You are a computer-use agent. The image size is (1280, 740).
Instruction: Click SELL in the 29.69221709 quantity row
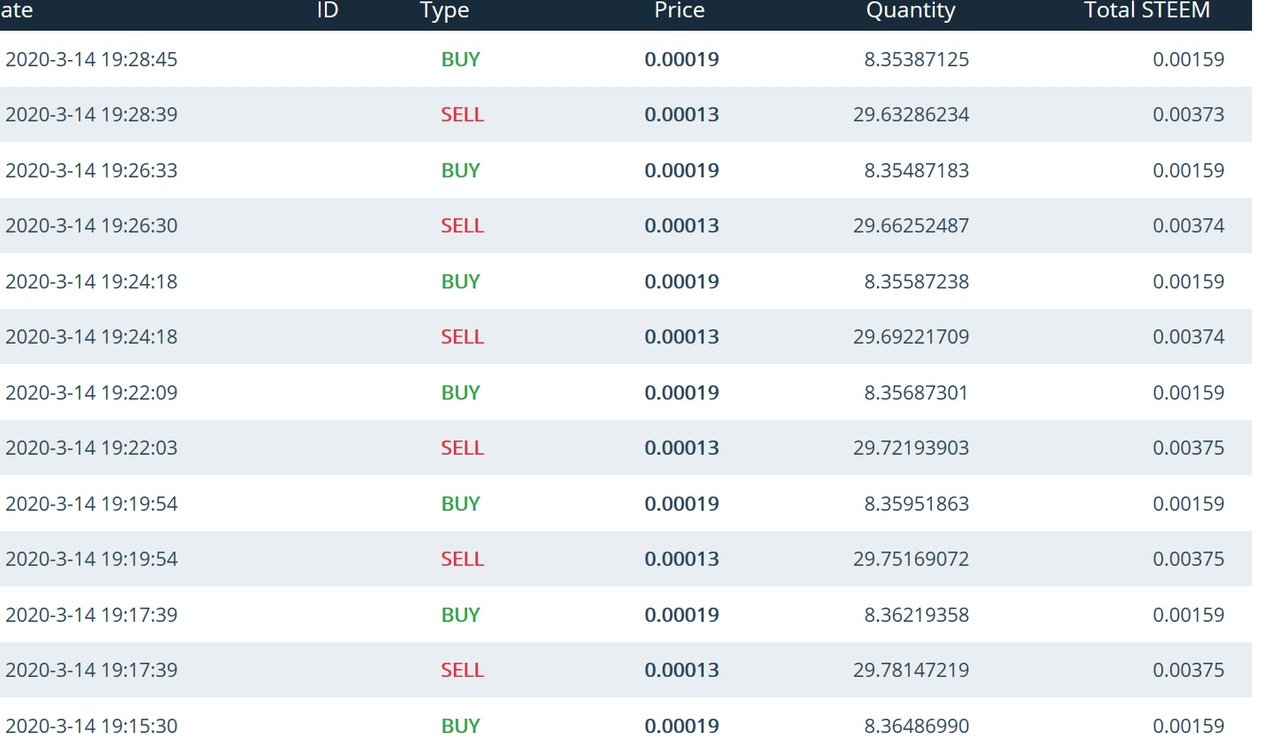pos(462,337)
